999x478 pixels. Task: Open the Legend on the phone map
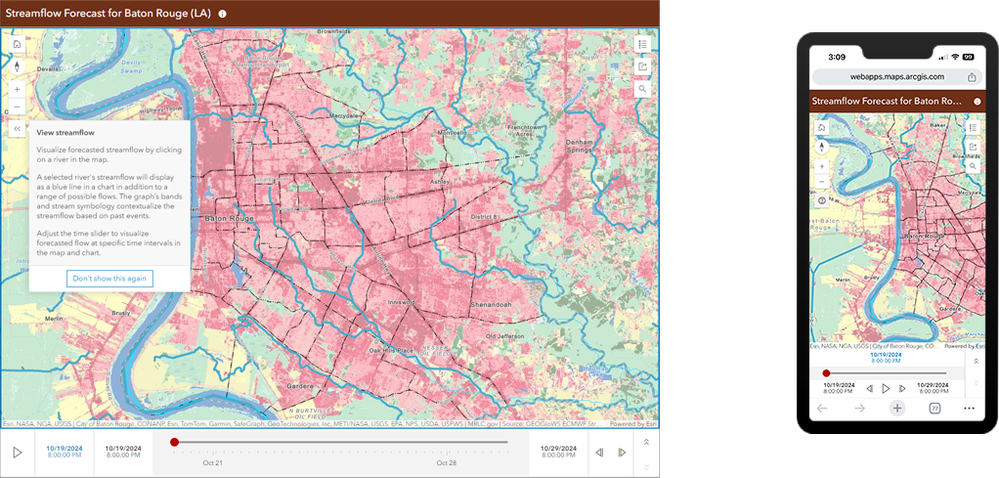(x=973, y=128)
